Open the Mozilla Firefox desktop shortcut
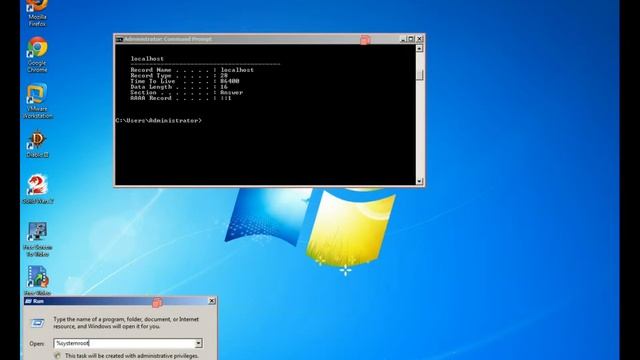The width and height of the screenshot is (640, 360). coord(38,12)
